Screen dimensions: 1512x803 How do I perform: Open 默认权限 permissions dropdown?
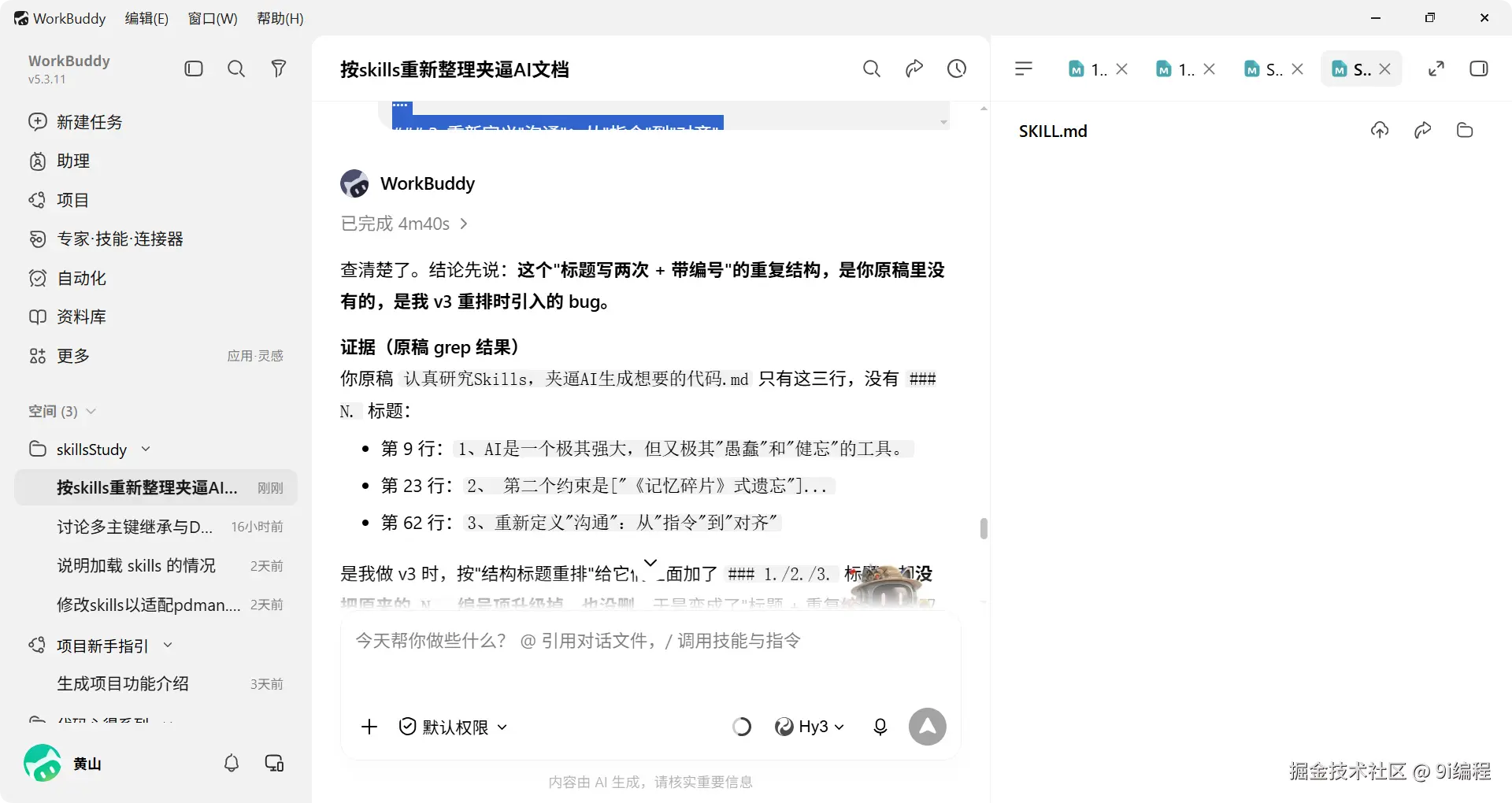click(453, 727)
